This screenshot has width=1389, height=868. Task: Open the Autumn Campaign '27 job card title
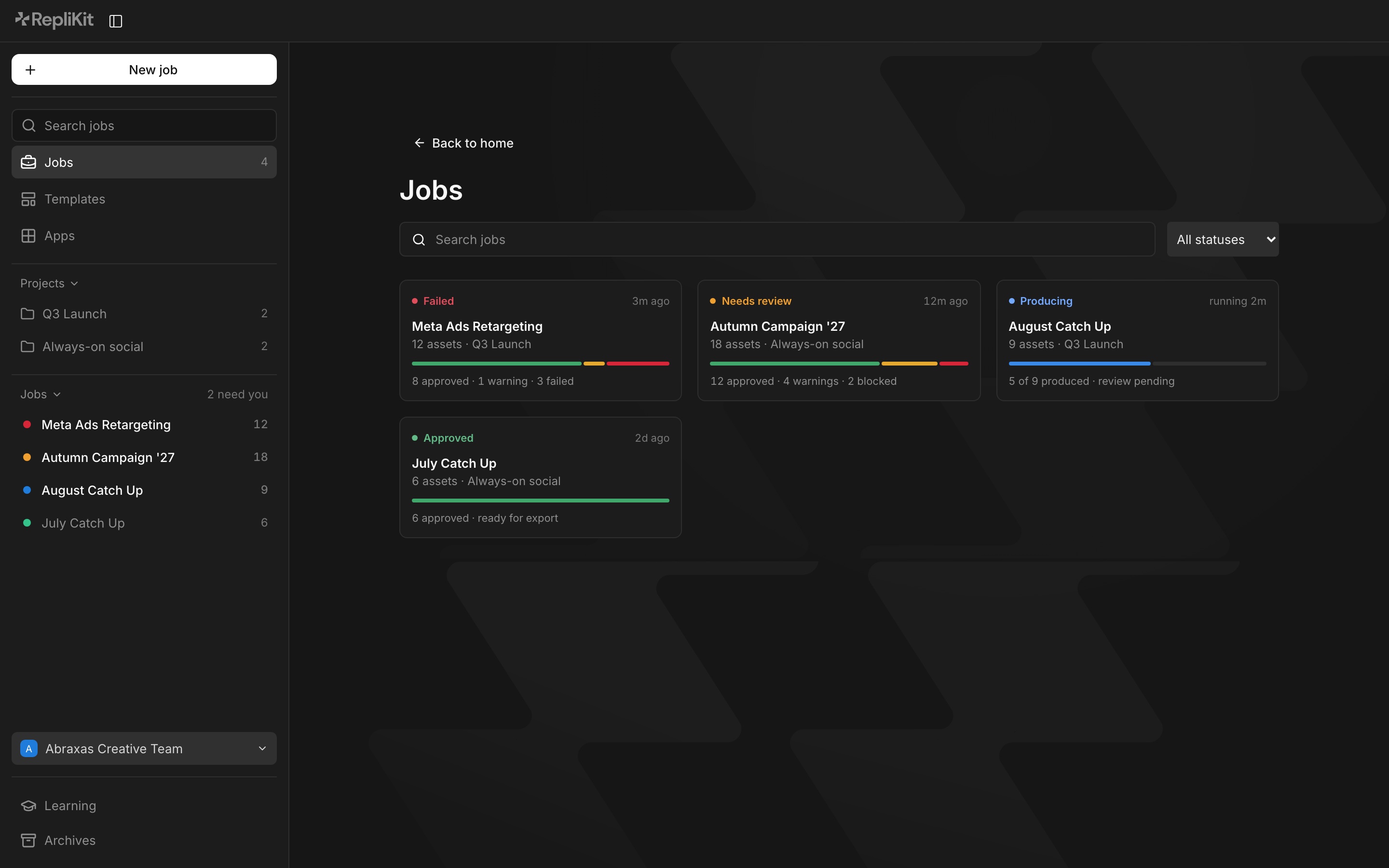click(x=777, y=326)
